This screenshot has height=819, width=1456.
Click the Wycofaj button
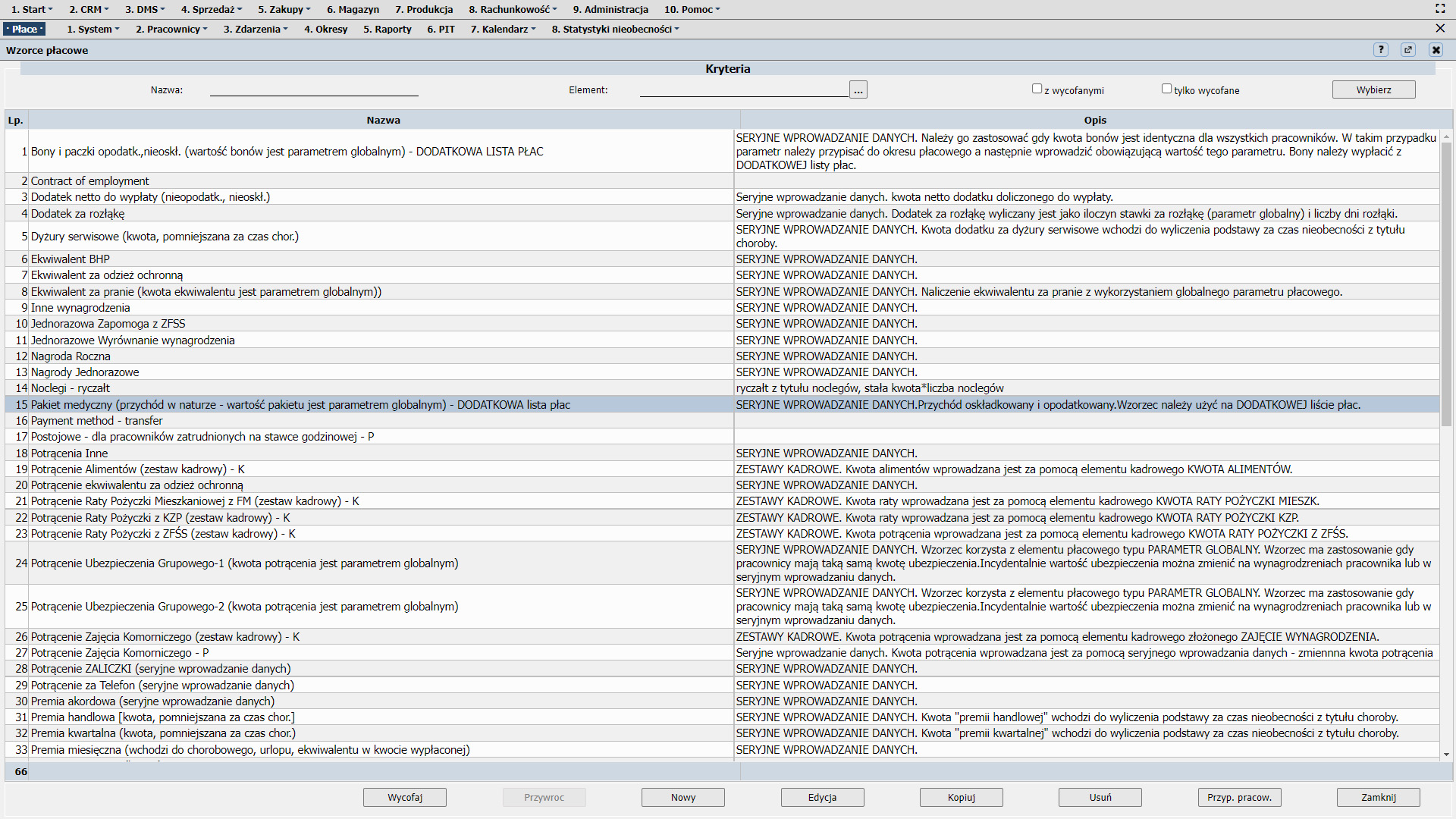(405, 797)
